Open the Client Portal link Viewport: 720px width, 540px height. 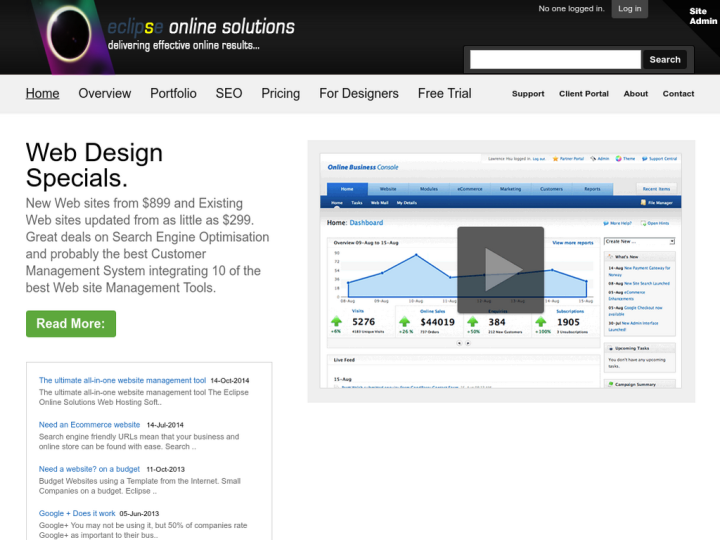click(584, 94)
